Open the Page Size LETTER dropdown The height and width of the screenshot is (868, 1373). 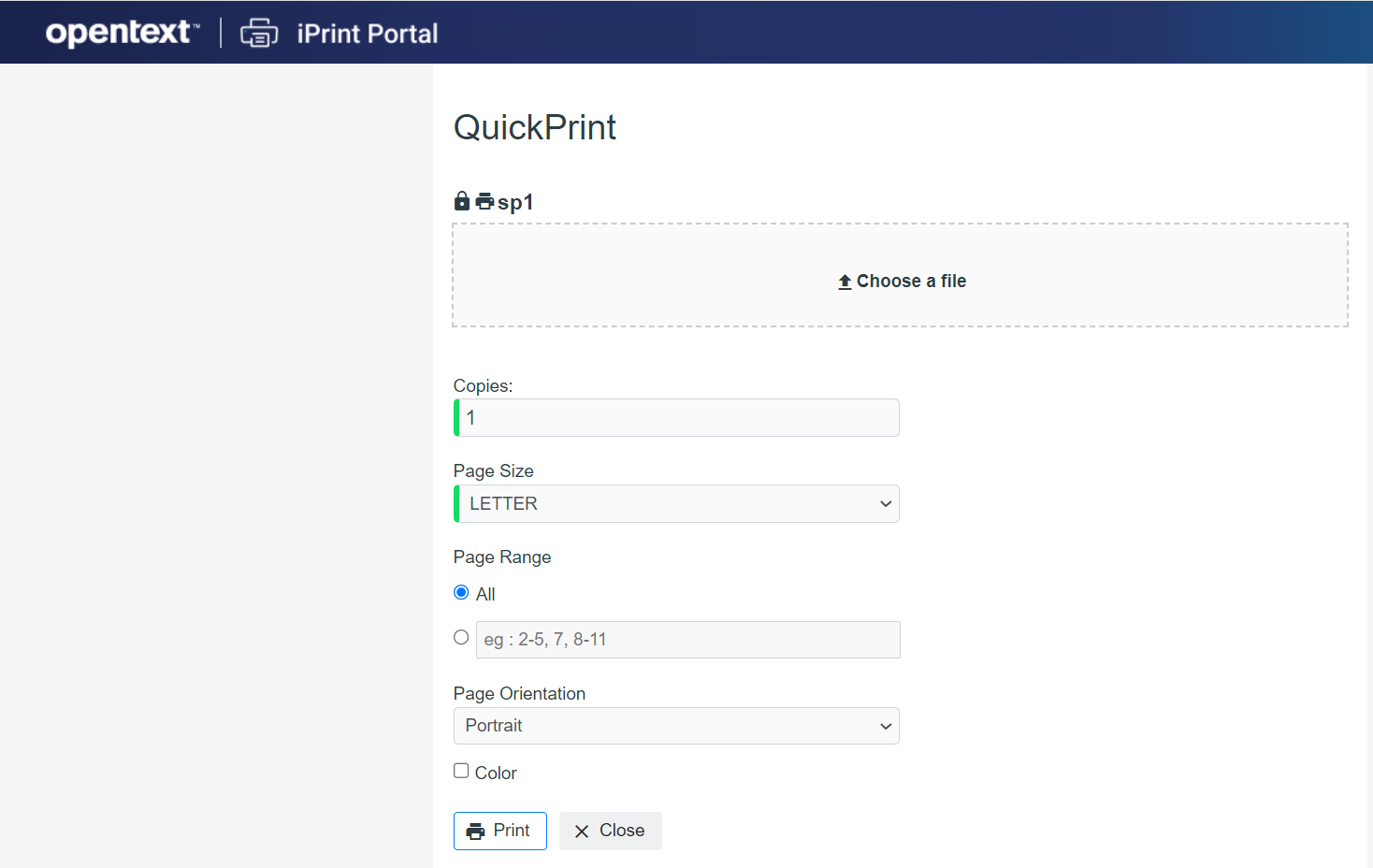click(676, 504)
